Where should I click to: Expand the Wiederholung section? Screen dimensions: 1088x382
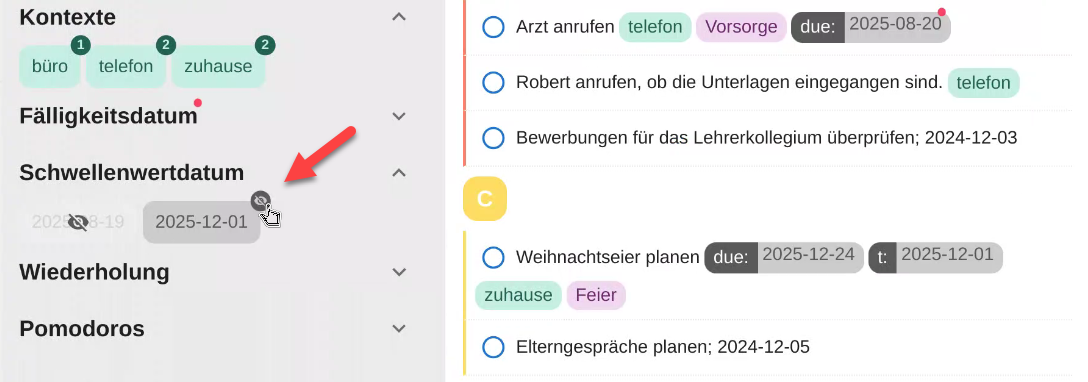point(398,272)
